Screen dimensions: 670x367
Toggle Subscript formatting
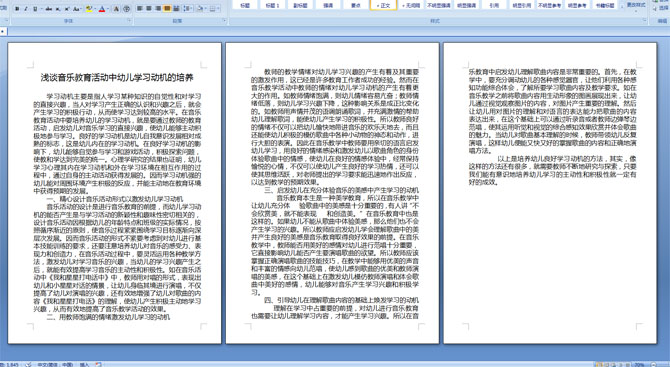click(58, 9)
